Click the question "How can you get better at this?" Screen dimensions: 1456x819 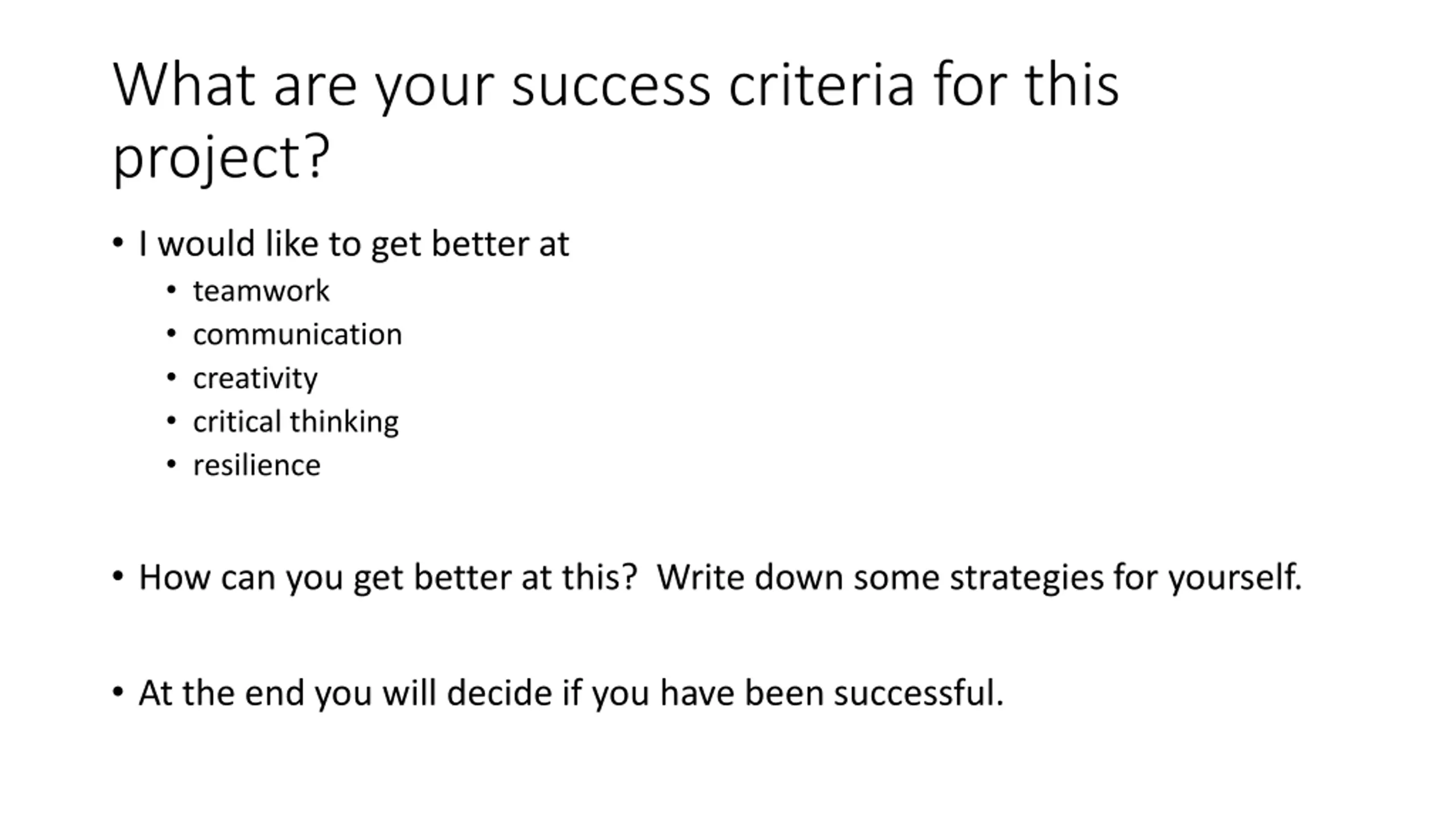(x=387, y=578)
